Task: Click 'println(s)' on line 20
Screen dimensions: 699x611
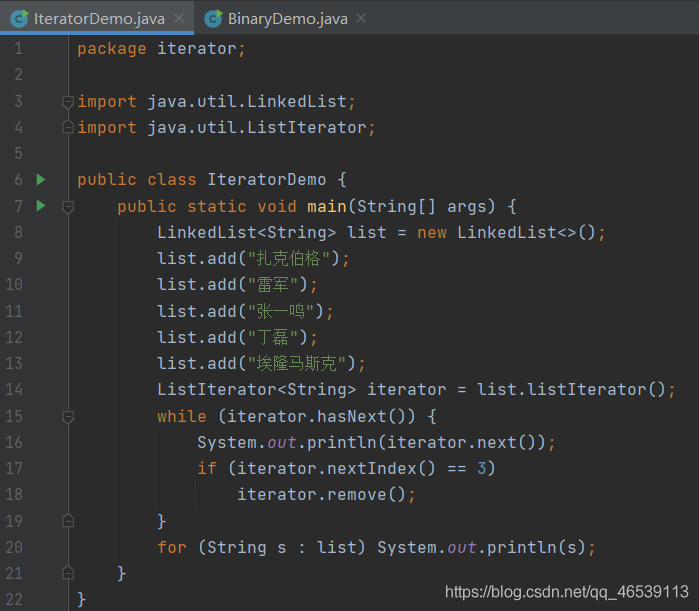Action: [536, 547]
